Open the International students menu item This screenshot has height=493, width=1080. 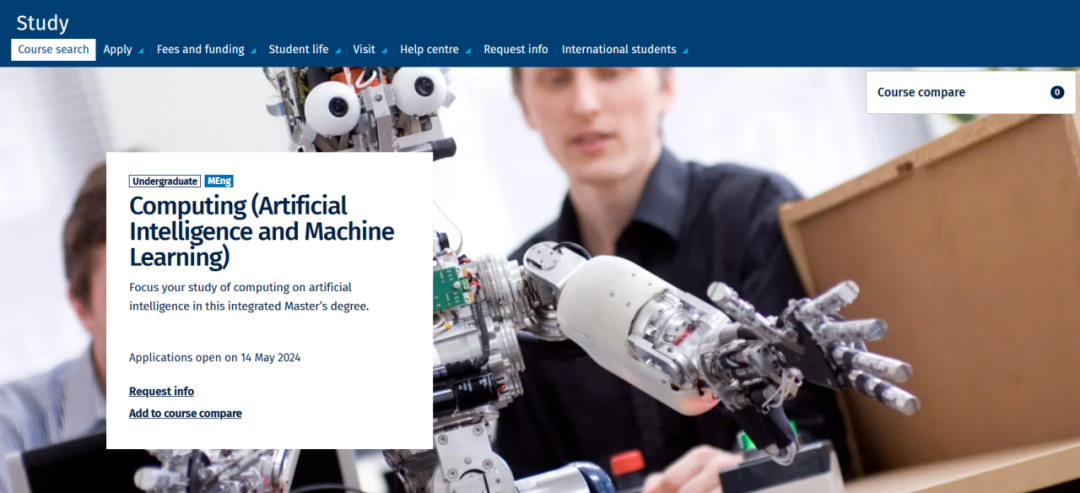[618, 50]
